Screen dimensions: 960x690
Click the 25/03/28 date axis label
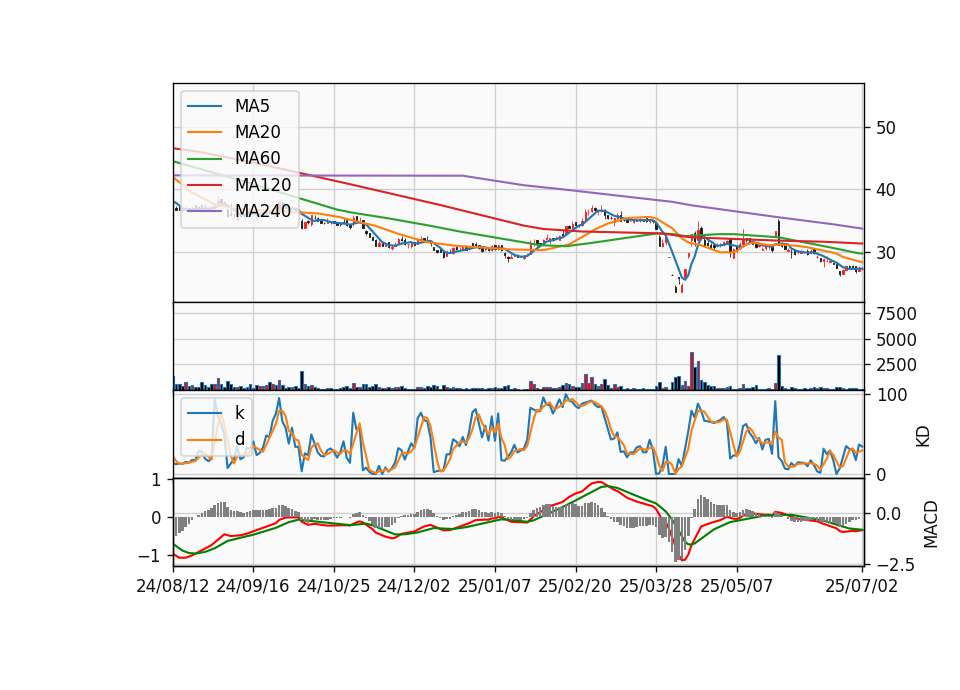click(x=656, y=586)
